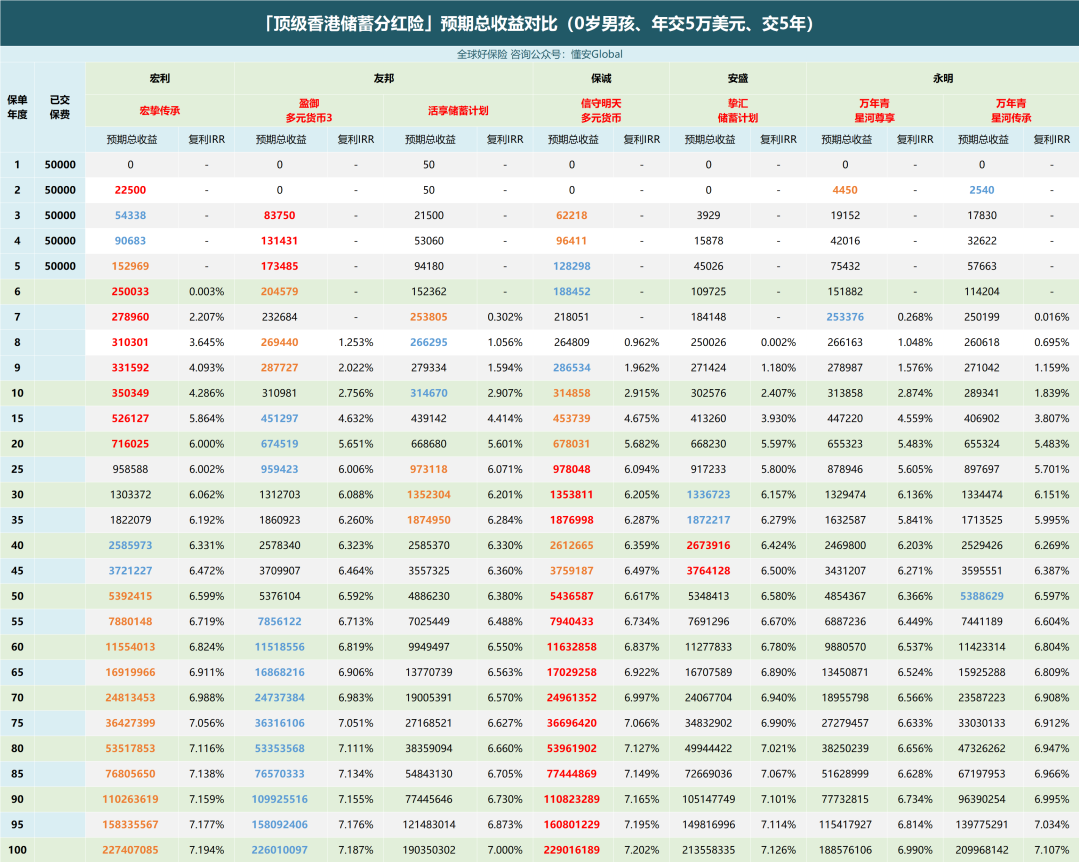1079x862 pixels.
Task: Select the 宏挚传承 product header
Action: 159,110
